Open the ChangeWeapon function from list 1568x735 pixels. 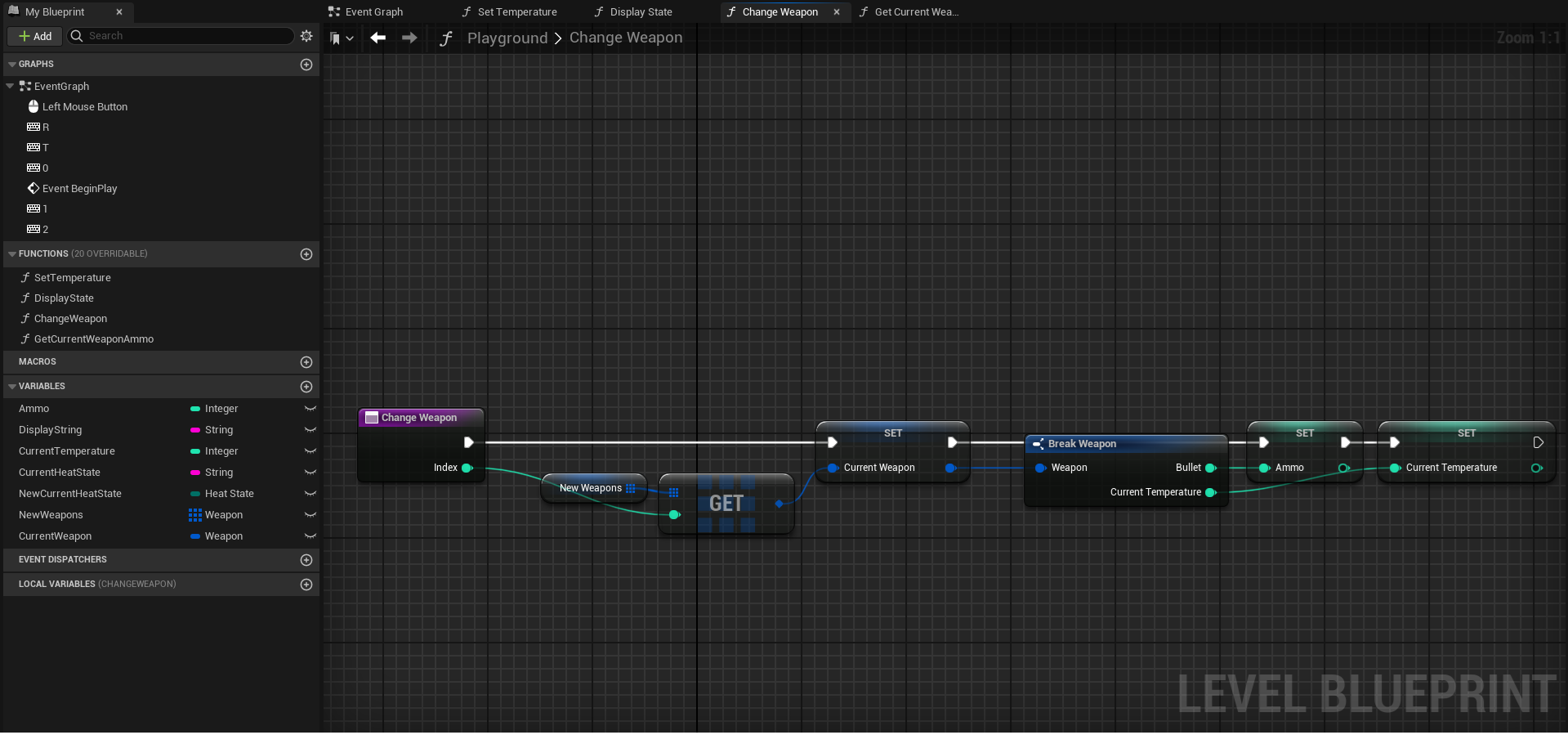pyautogui.click(x=70, y=319)
